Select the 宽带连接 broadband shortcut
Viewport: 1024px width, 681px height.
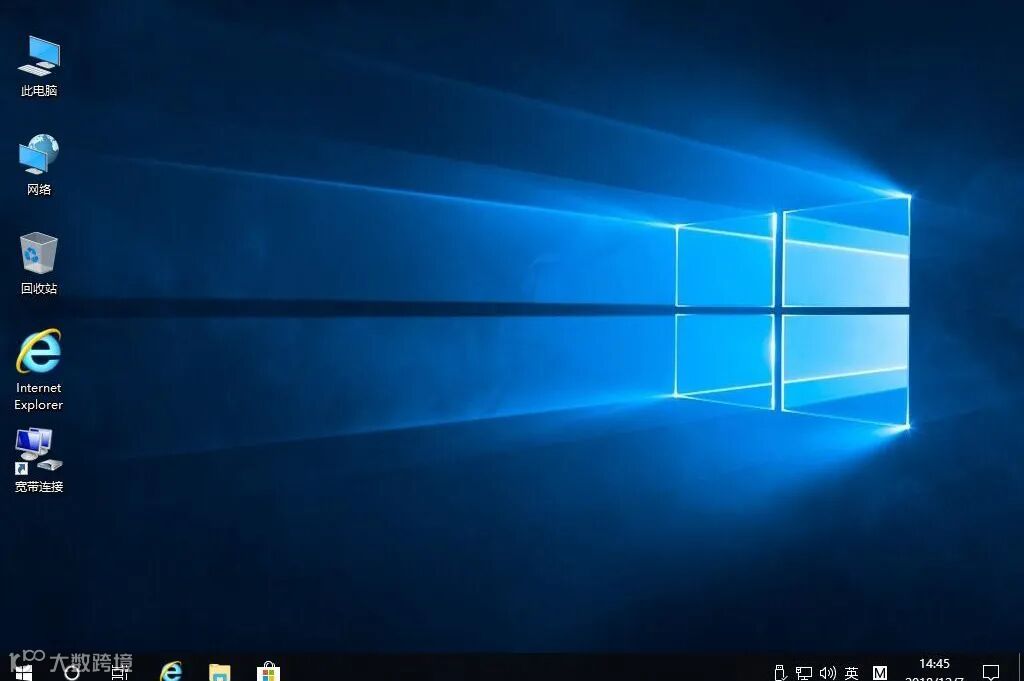39,460
